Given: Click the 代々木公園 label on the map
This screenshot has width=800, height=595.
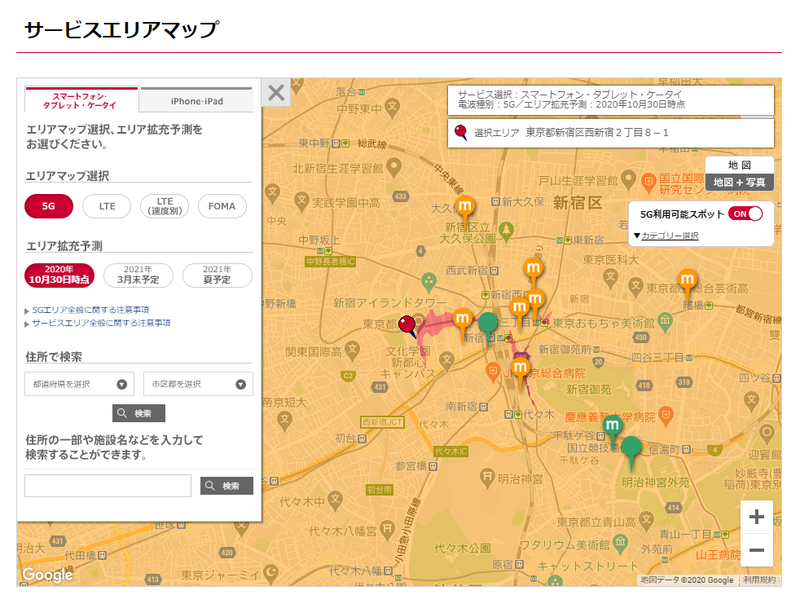Looking at the screenshot, I should tap(462, 548).
